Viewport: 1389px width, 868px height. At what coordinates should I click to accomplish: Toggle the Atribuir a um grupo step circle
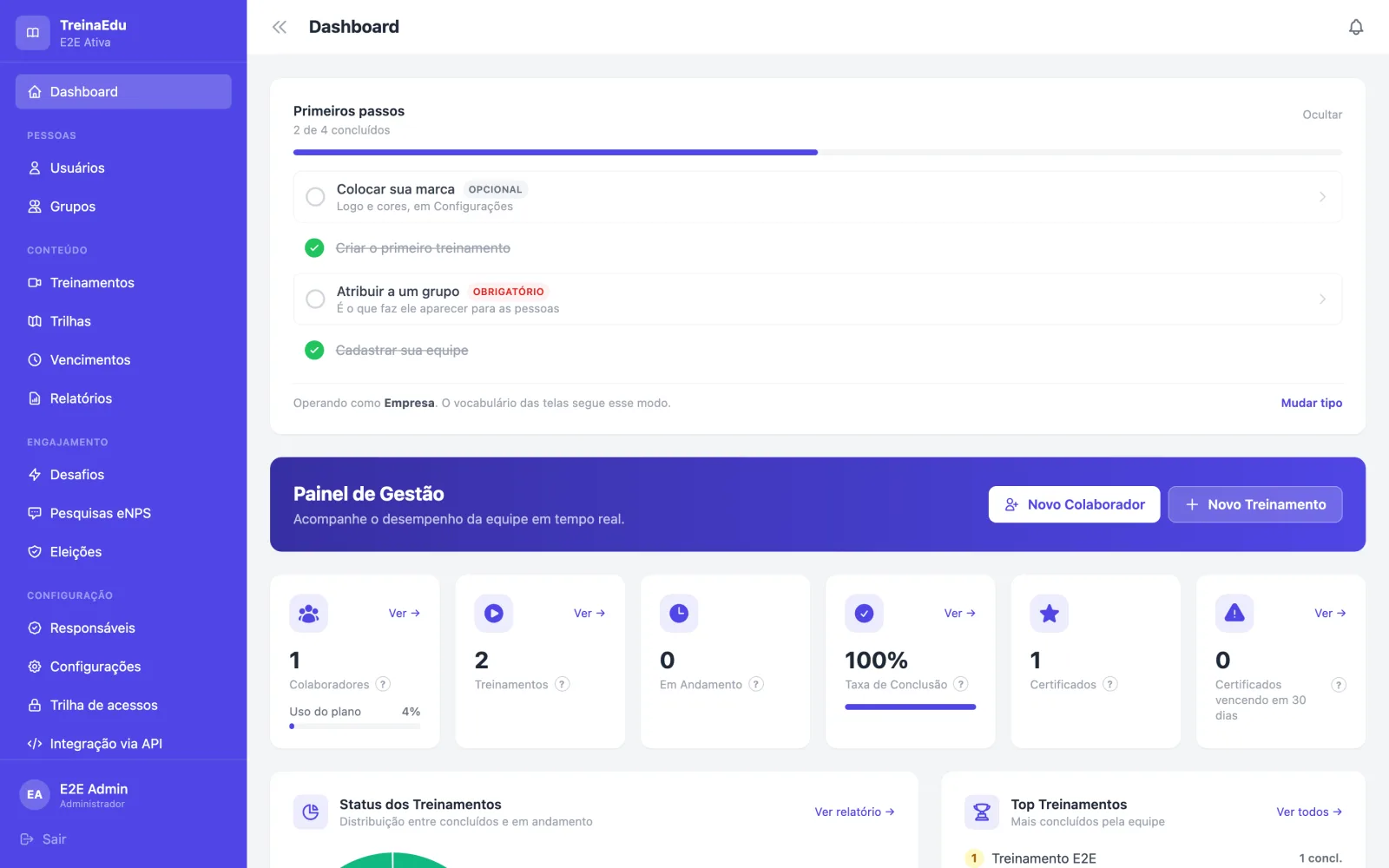(315, 299)
